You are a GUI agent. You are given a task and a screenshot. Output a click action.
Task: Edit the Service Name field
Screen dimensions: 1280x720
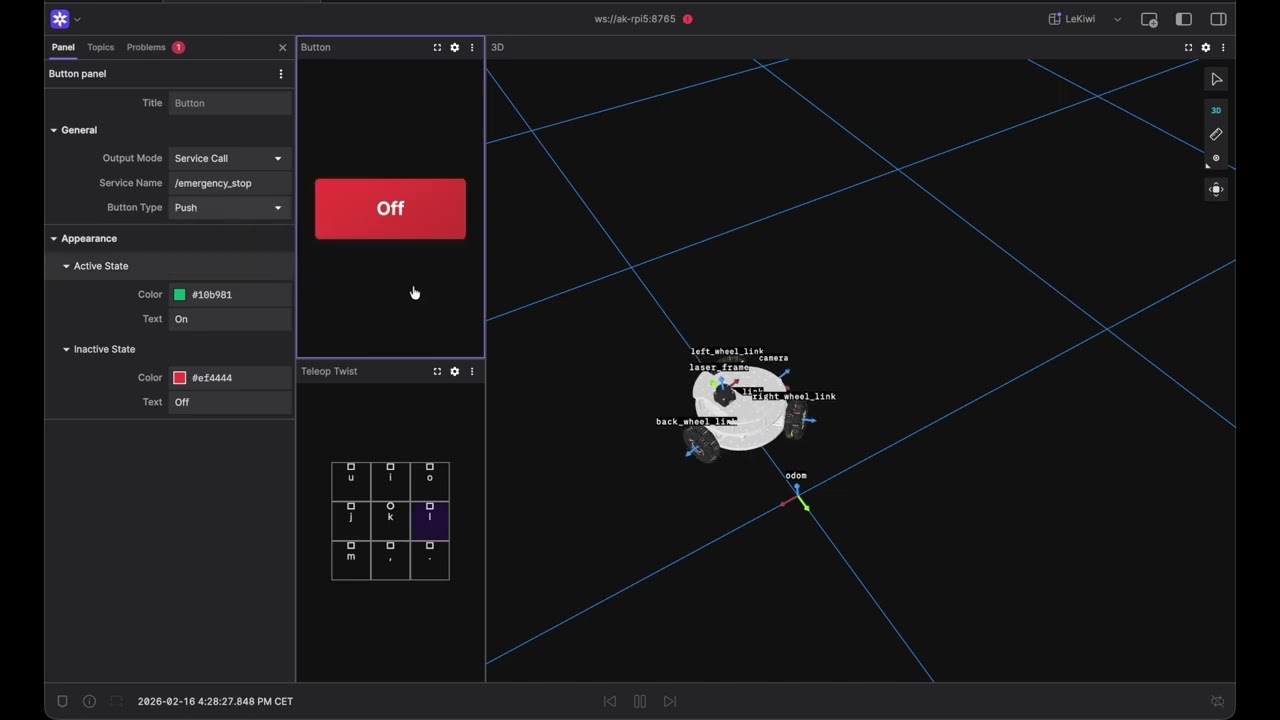(230, 183)
